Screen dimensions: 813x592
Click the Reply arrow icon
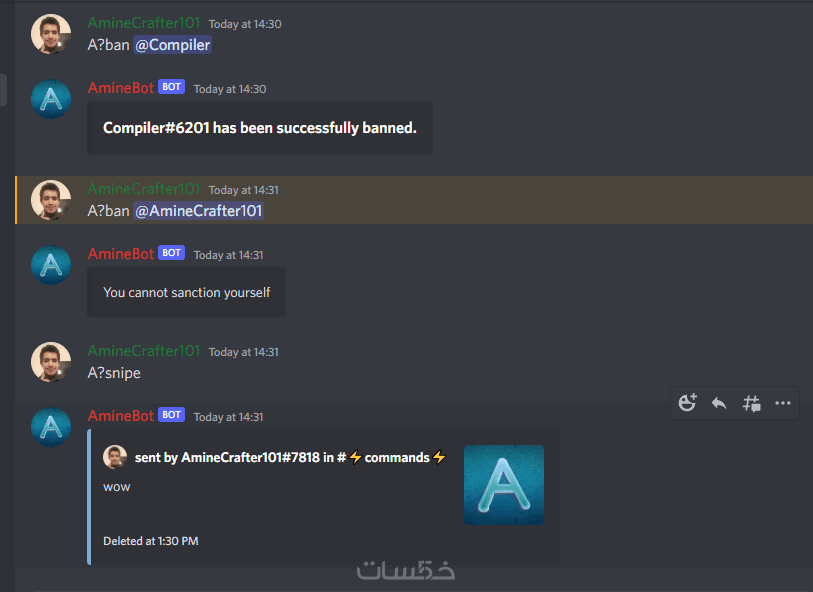tap(719, 403)
